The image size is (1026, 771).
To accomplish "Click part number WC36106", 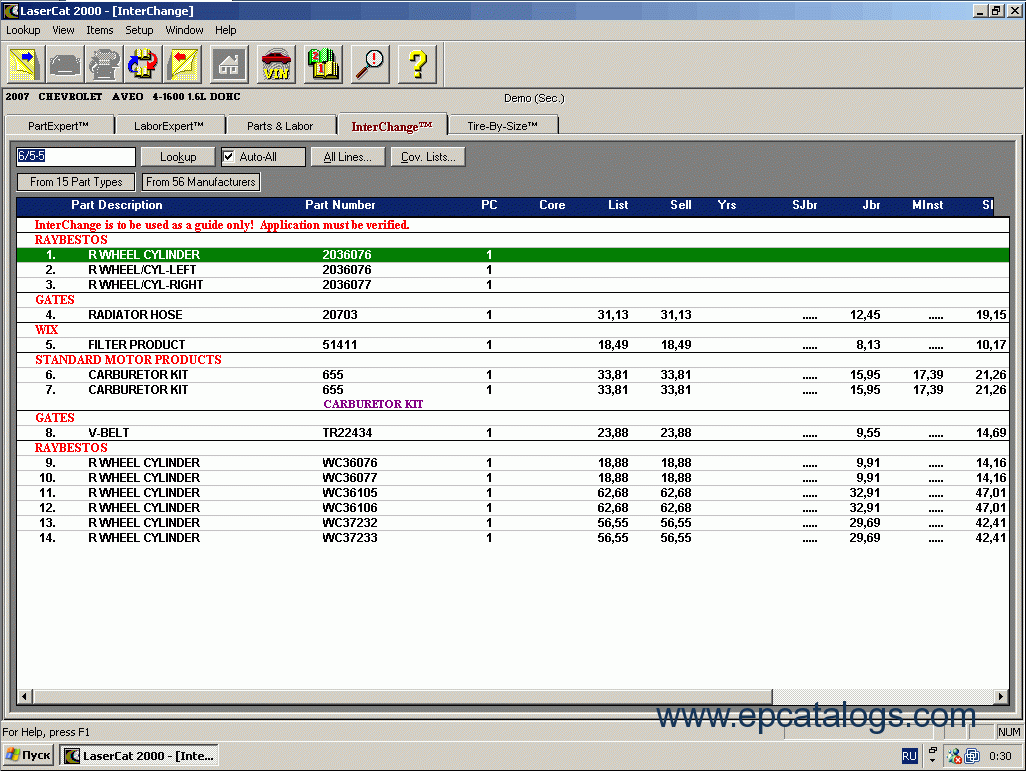I will pyautogui.click(x=349, y=508).
